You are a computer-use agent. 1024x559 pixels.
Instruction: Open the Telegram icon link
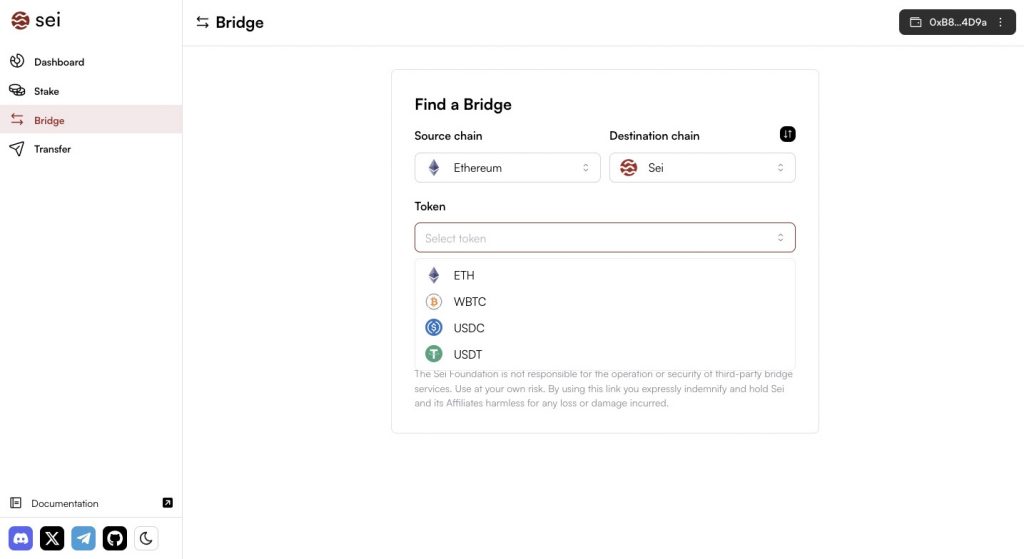pos(83,539)
